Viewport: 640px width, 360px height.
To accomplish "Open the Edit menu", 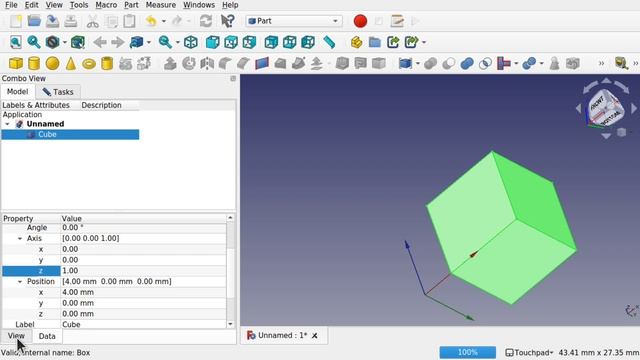I will 31,5.
